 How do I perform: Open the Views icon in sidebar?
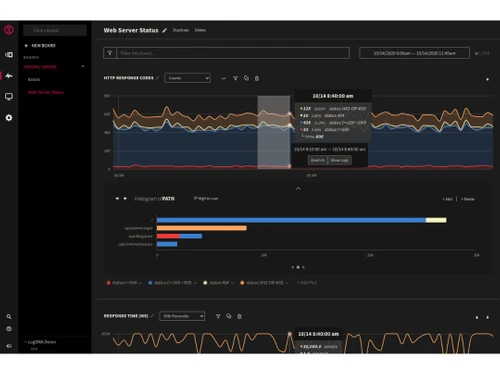9,55
